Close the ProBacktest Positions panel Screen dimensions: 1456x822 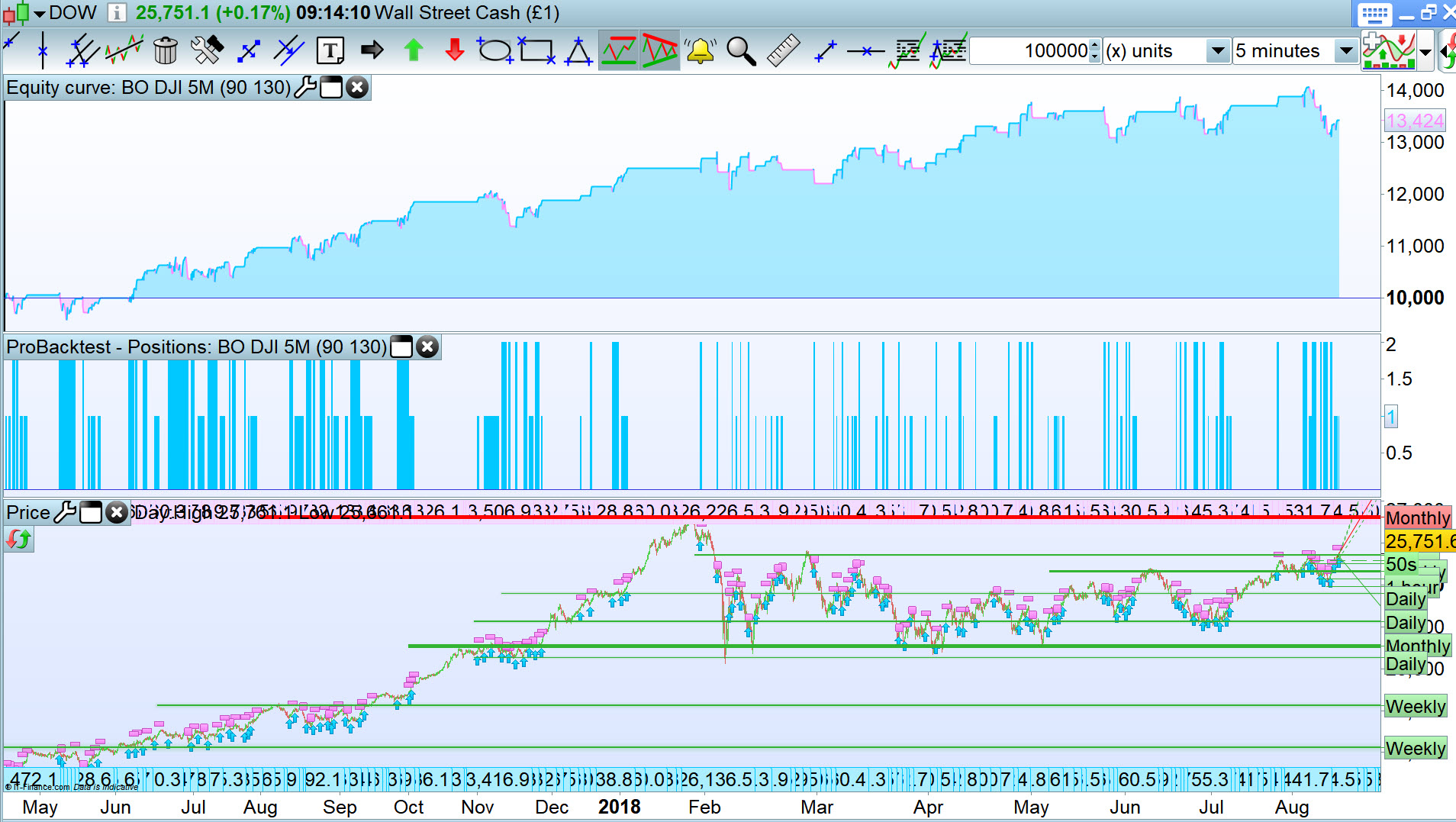(x=427, y=347)
